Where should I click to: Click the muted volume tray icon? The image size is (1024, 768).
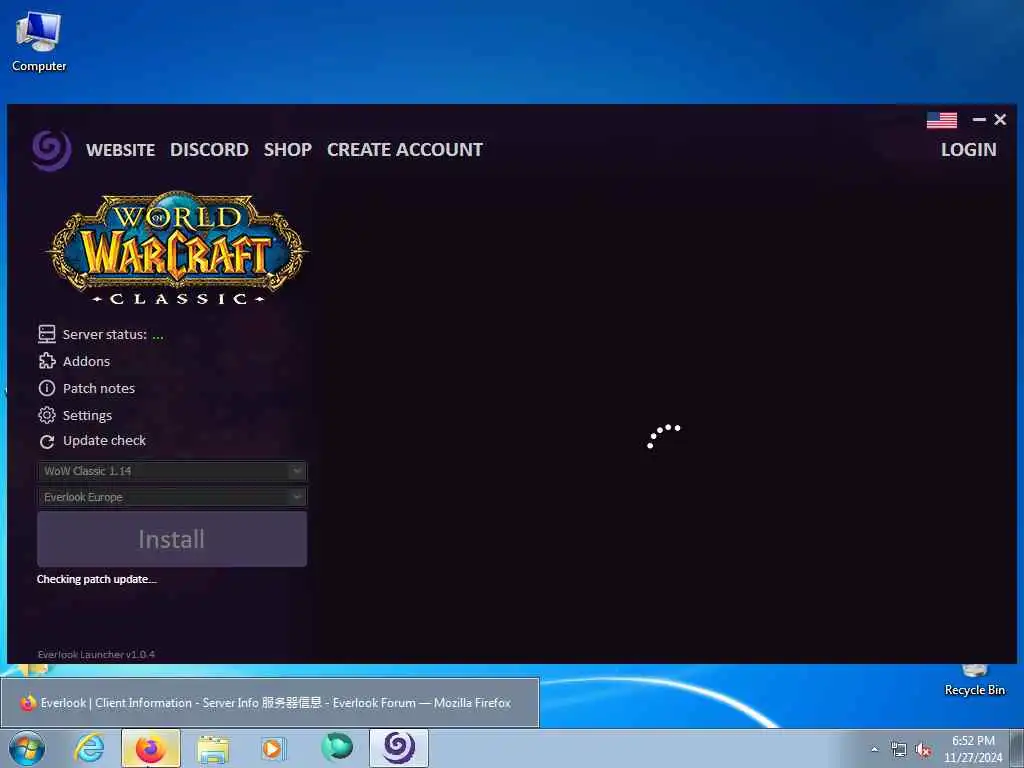[x=923, y=750]
